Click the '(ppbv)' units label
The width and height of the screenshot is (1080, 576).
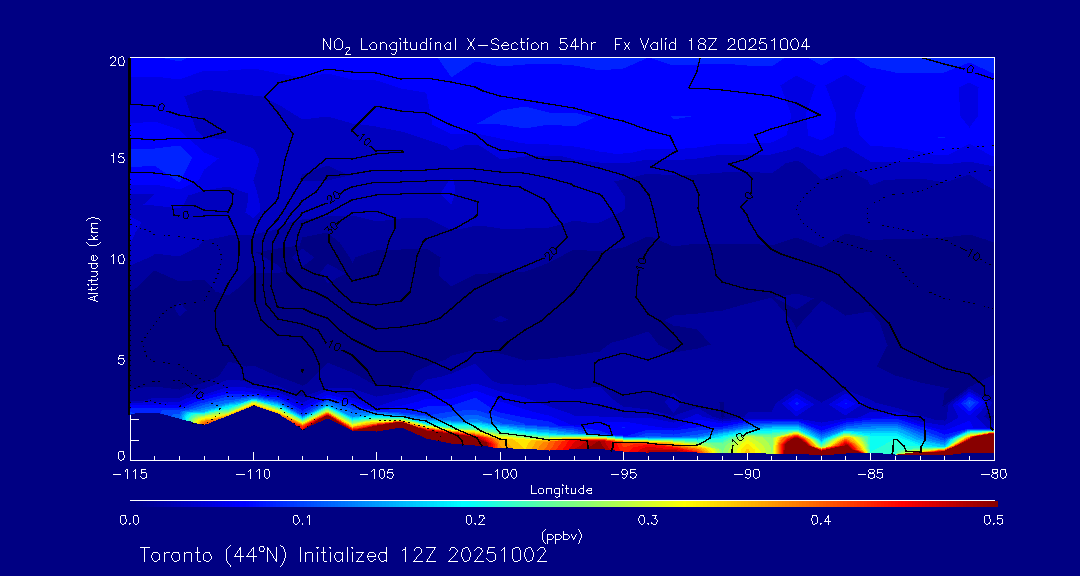tap(562, 537)
